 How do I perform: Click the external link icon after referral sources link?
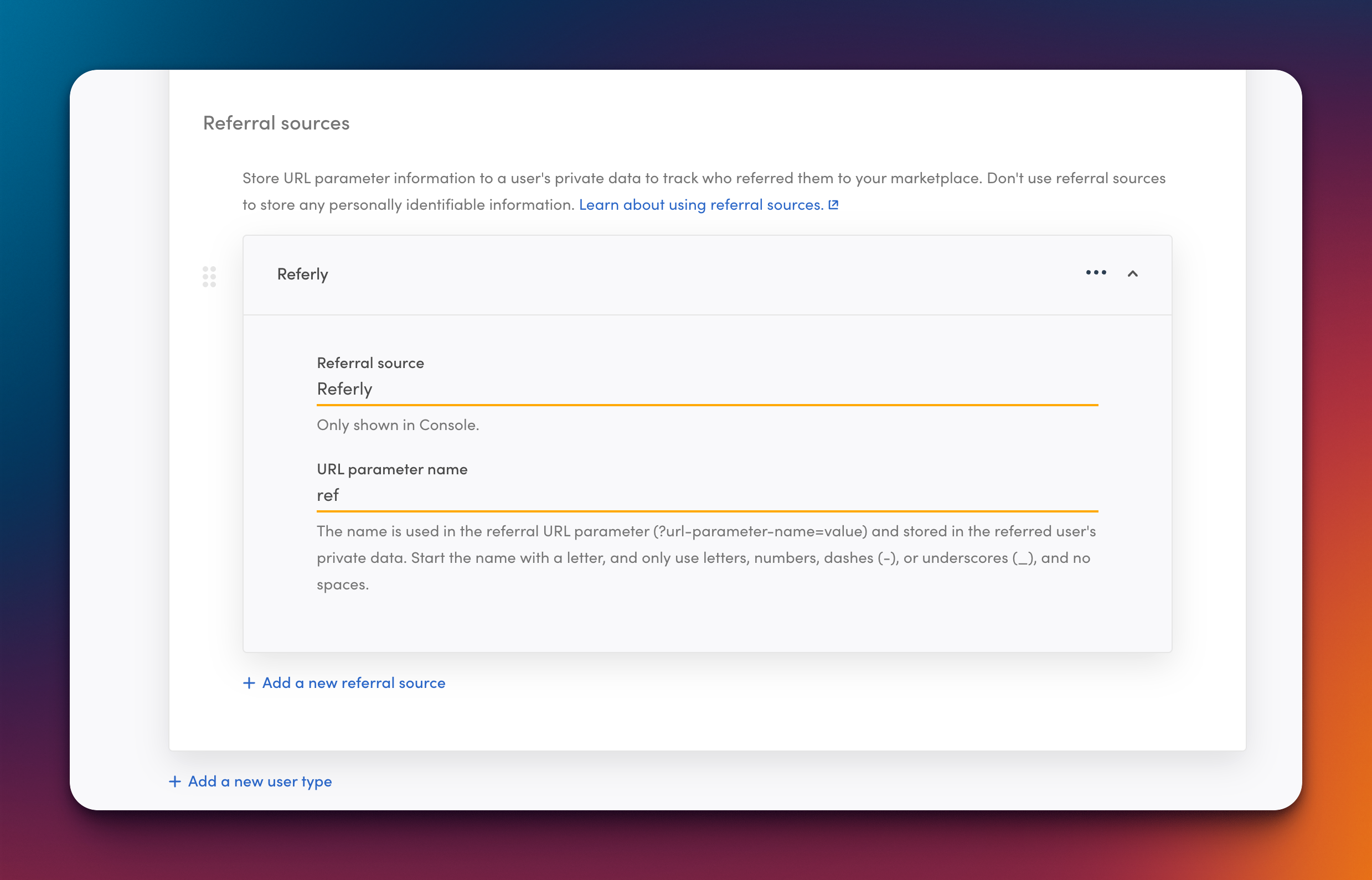click(833, 205)
